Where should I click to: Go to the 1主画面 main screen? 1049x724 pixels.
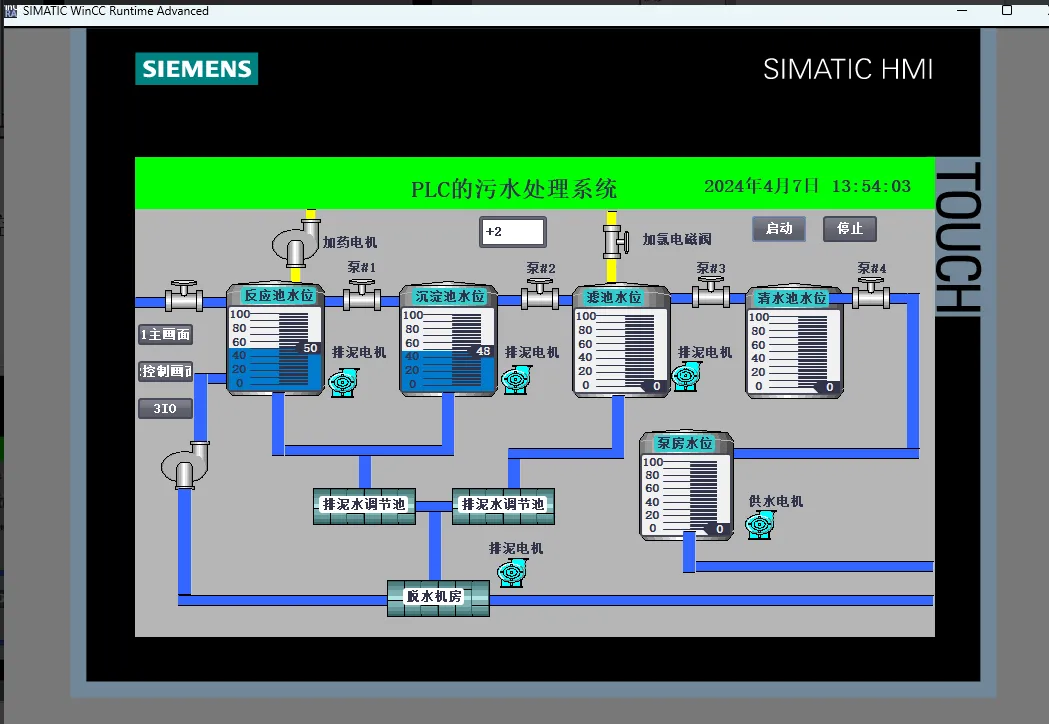coord(165,335)
